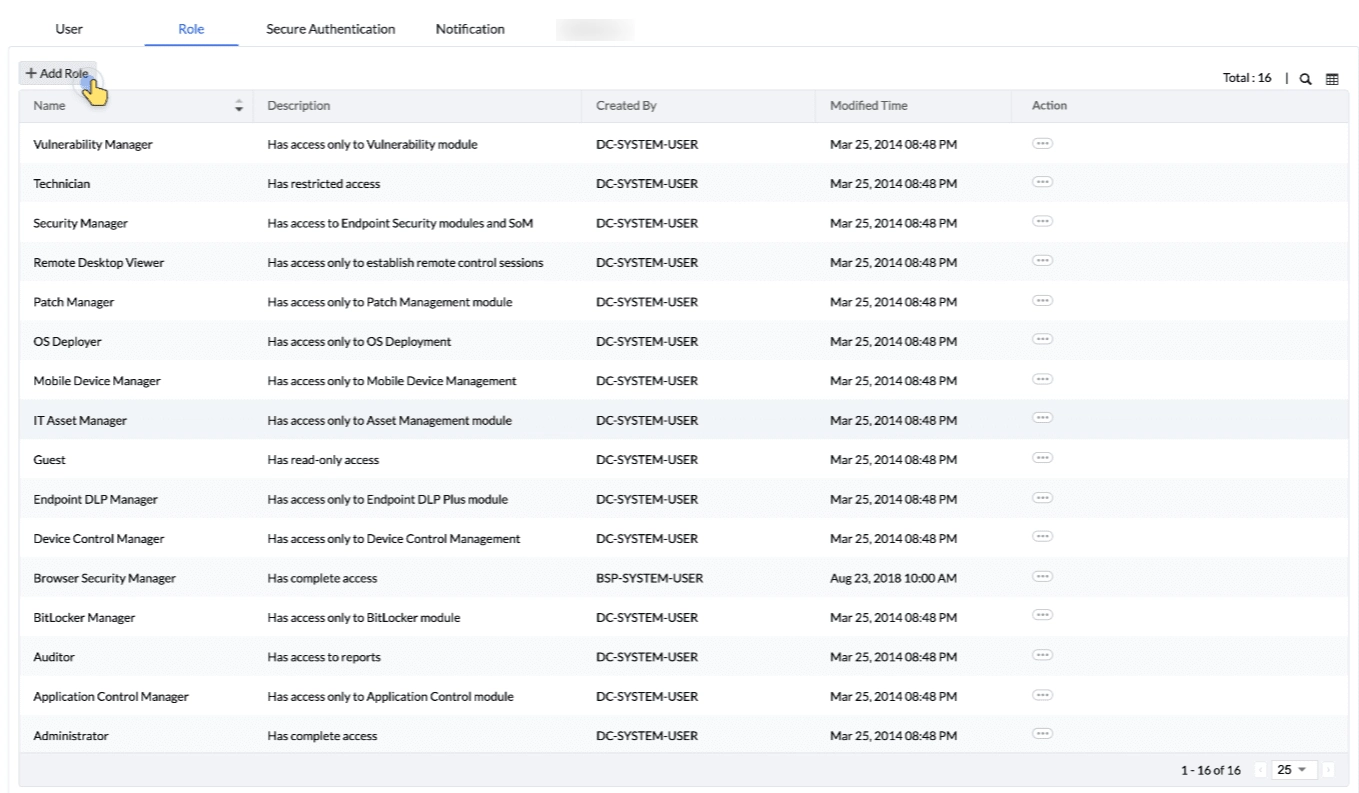The width and height of the screenshot is (1359, 793).
Task: Click the Total : 16 count label
Action: coord(1248,79)
